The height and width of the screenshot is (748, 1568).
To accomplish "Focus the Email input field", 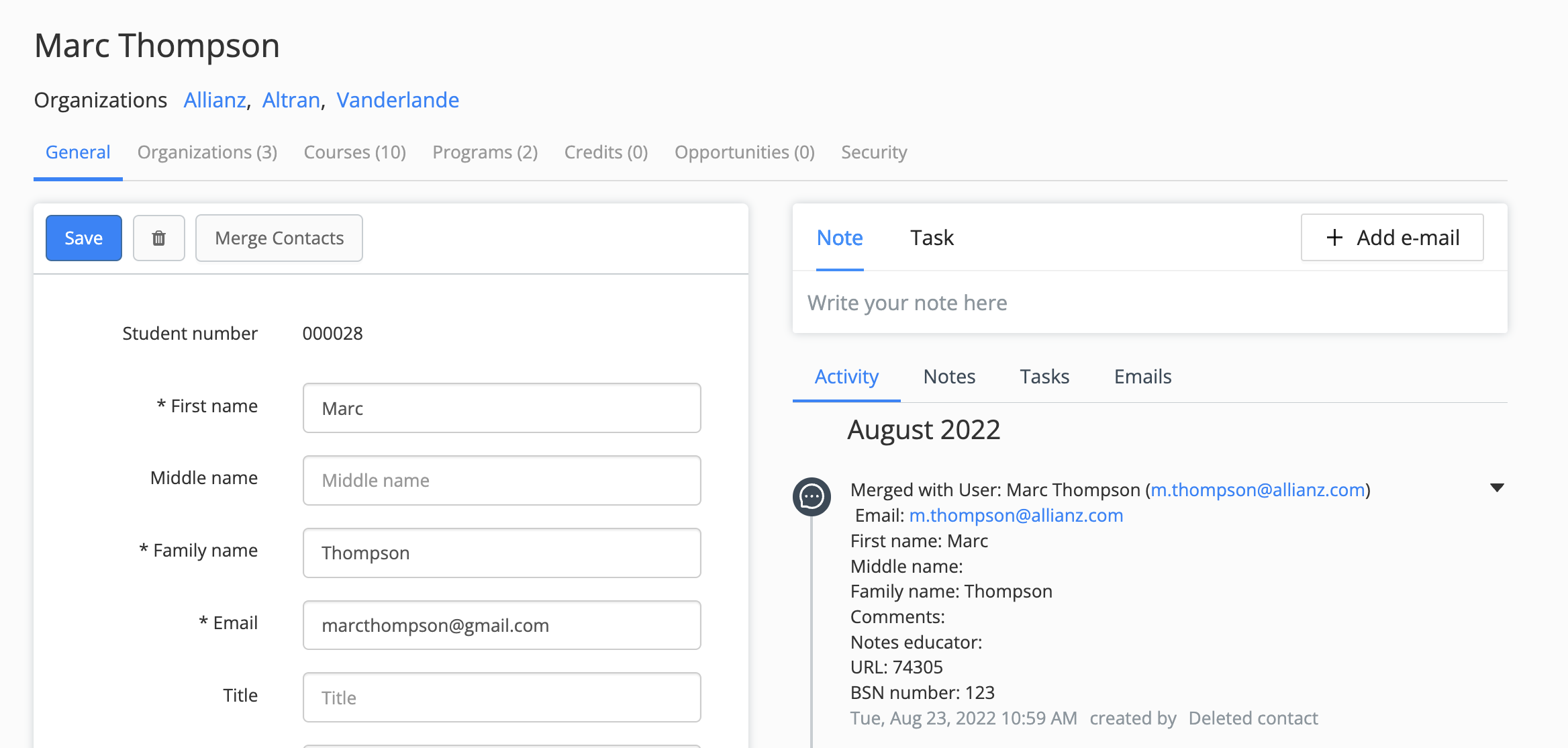I will coord(502,625).
